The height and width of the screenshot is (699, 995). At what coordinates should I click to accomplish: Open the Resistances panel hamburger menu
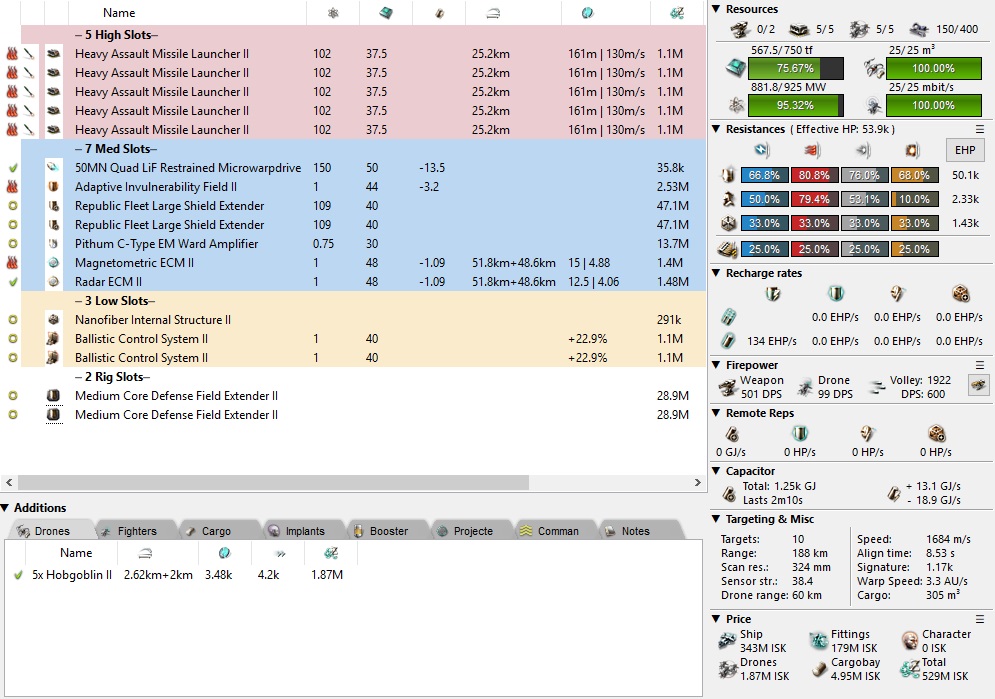[x=980, y=129]
